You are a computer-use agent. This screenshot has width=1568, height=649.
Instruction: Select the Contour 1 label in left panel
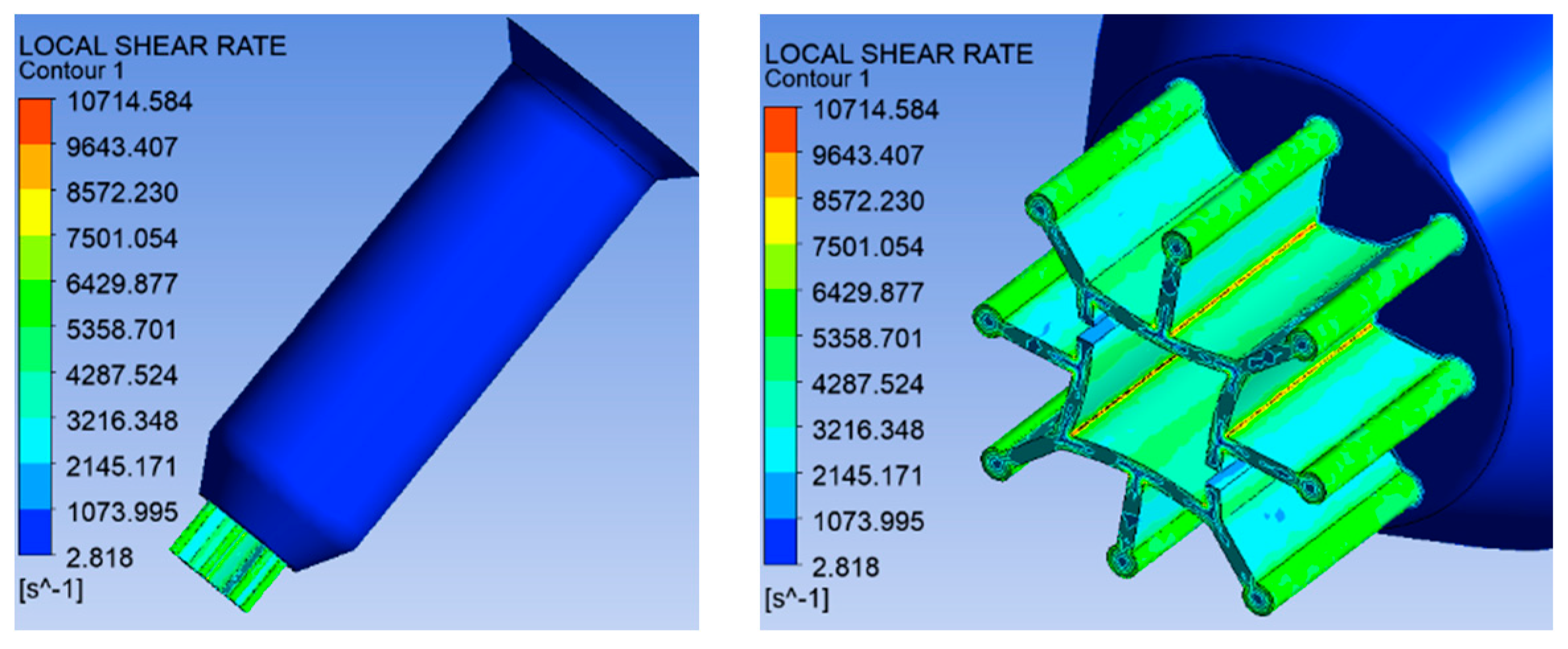click(71, 71)
